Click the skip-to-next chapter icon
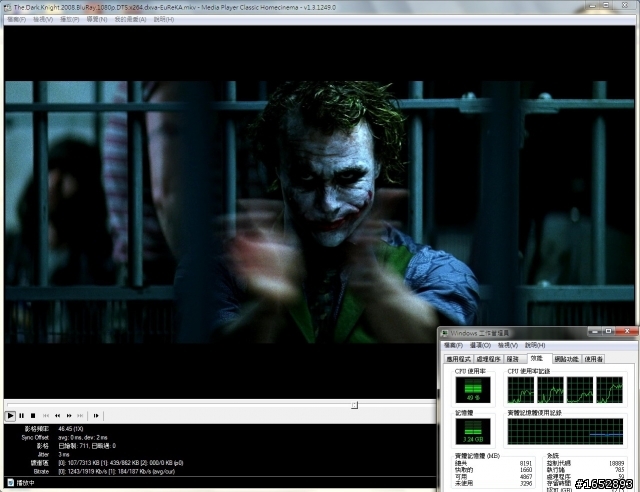Screen dimensions: 640x492 80,416
